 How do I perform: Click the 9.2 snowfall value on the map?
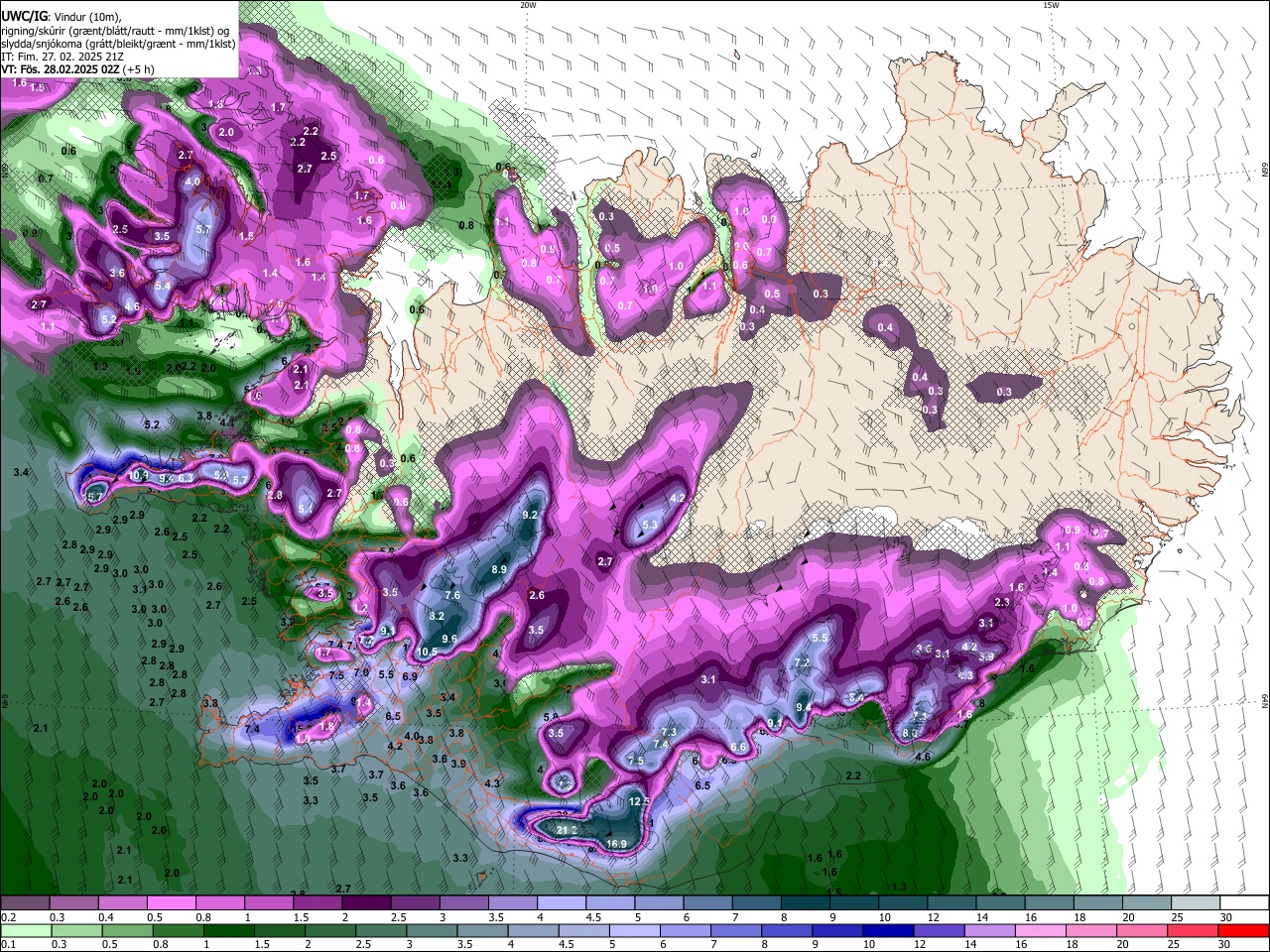[530, 515]
